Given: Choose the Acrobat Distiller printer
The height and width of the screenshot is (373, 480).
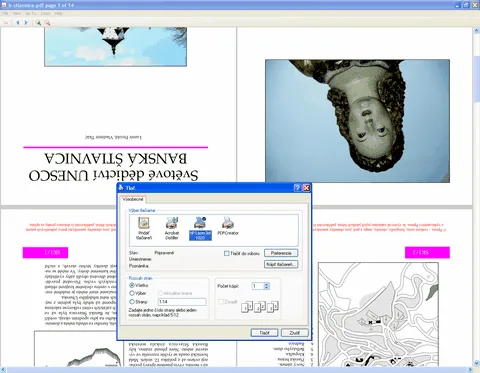Looking at the screenshot, I should point(172,228).
